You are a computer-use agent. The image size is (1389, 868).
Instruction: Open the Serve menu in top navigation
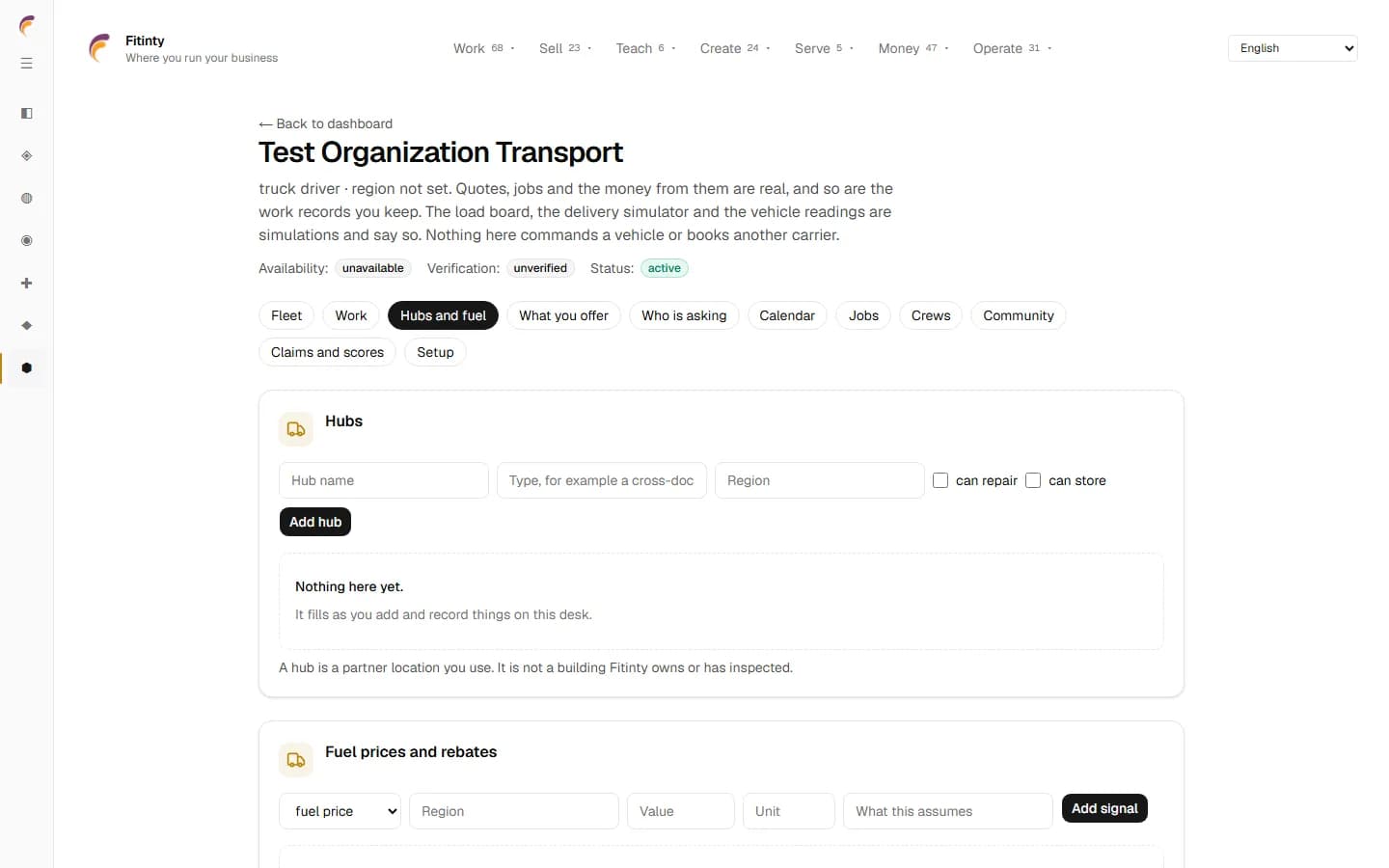point(825,48)
